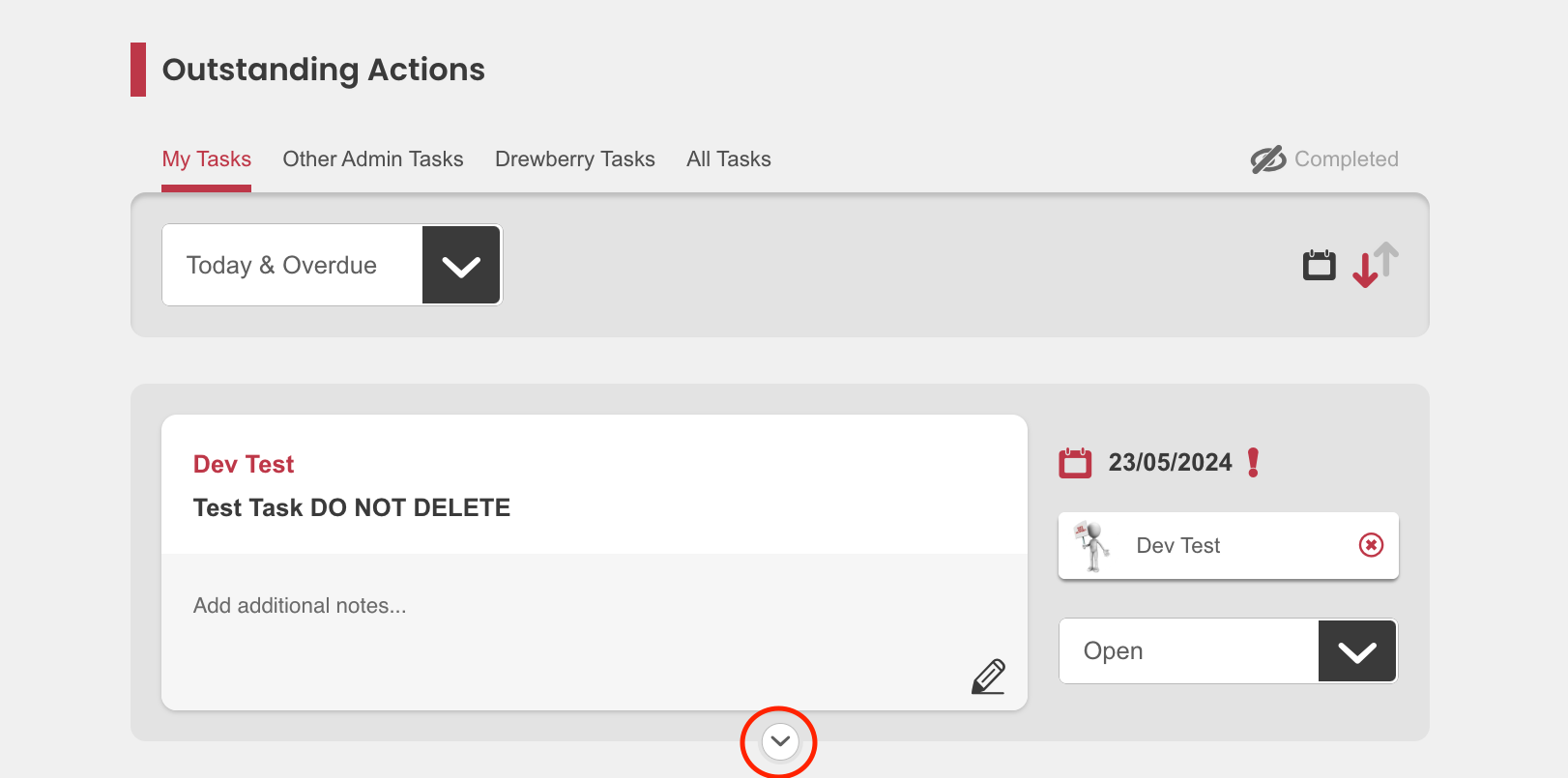Show completed tasks via Completed label
Image resolution: width=1568 pixels, height=778 pixels.
pos(1346,159)
